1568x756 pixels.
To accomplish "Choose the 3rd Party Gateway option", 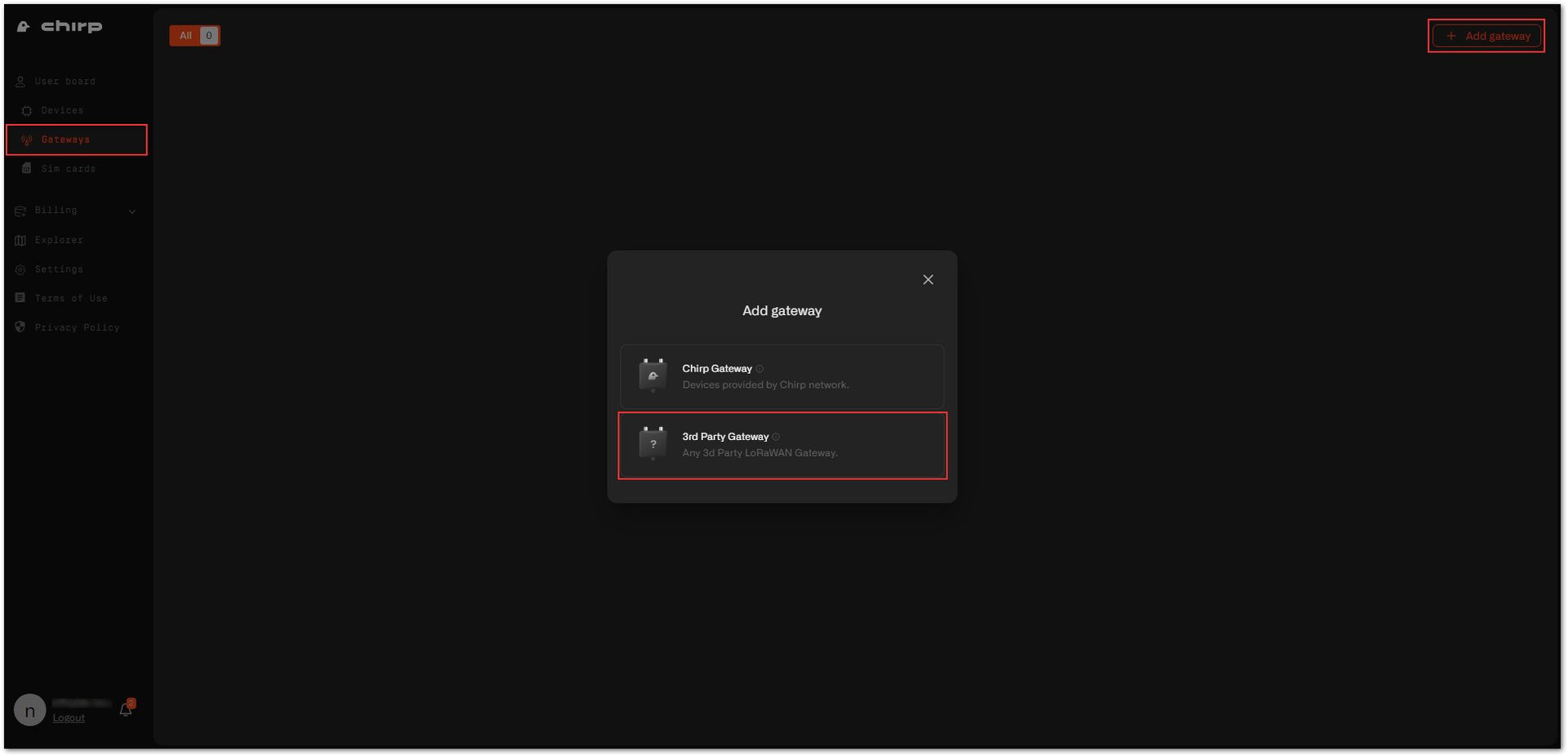I will tap(782, 445).
